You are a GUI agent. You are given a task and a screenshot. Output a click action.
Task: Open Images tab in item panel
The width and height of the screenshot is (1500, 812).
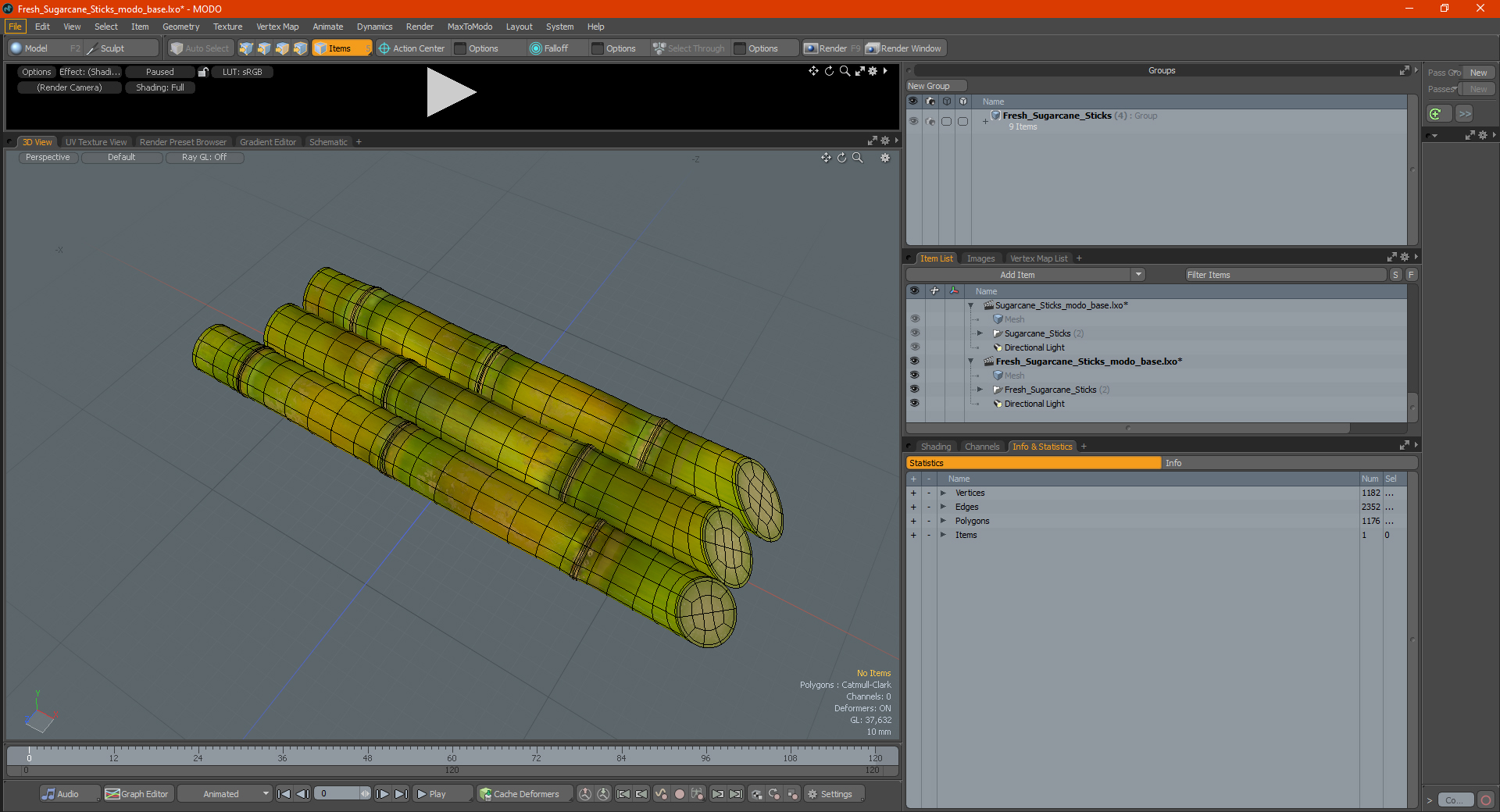pos(980,258)
